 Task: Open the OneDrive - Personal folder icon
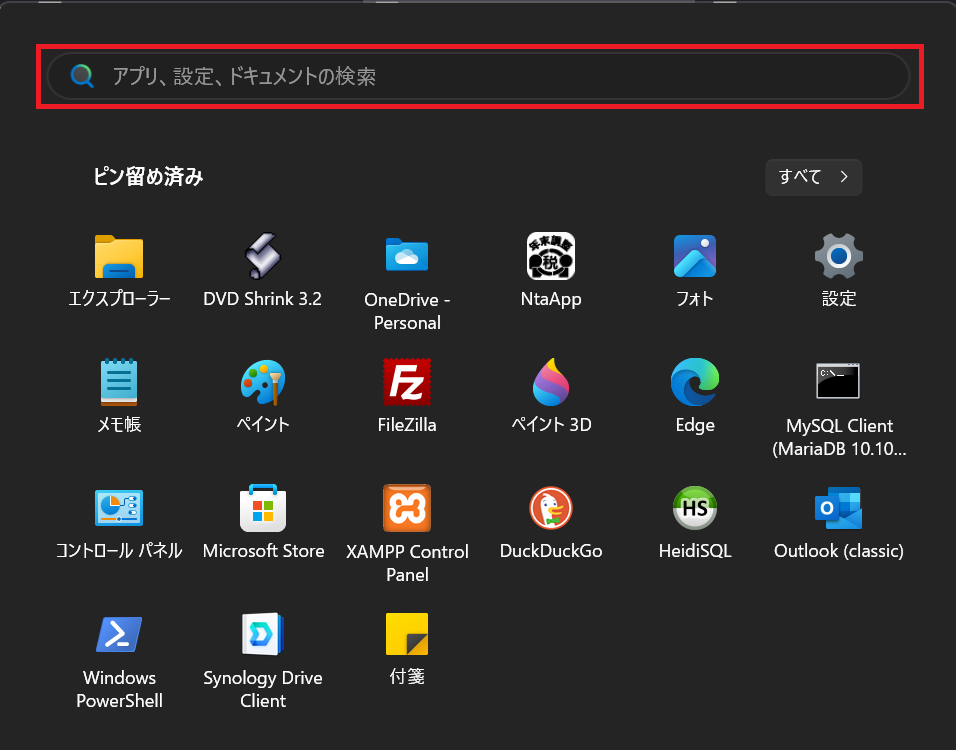(407, 255)
